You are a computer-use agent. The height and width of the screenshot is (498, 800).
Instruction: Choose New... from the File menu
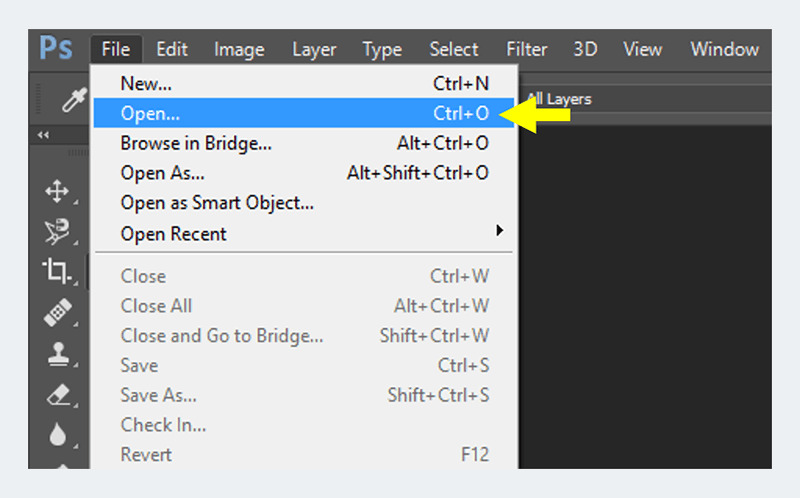pyautogui.click(x=304, y=83)
